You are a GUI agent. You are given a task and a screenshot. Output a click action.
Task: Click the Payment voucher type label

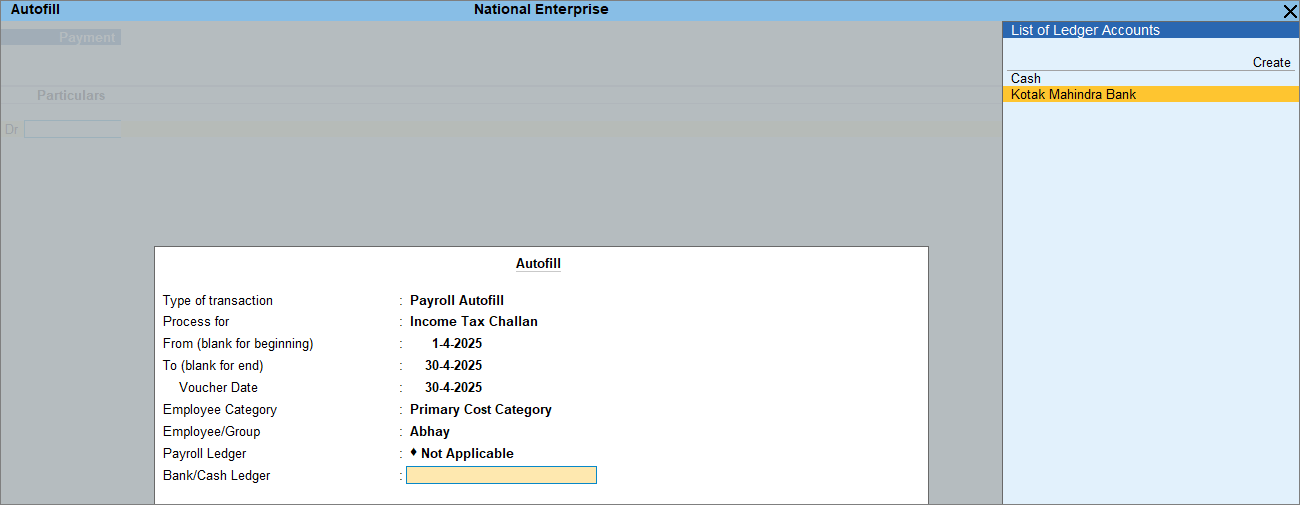tap(88, 37)
